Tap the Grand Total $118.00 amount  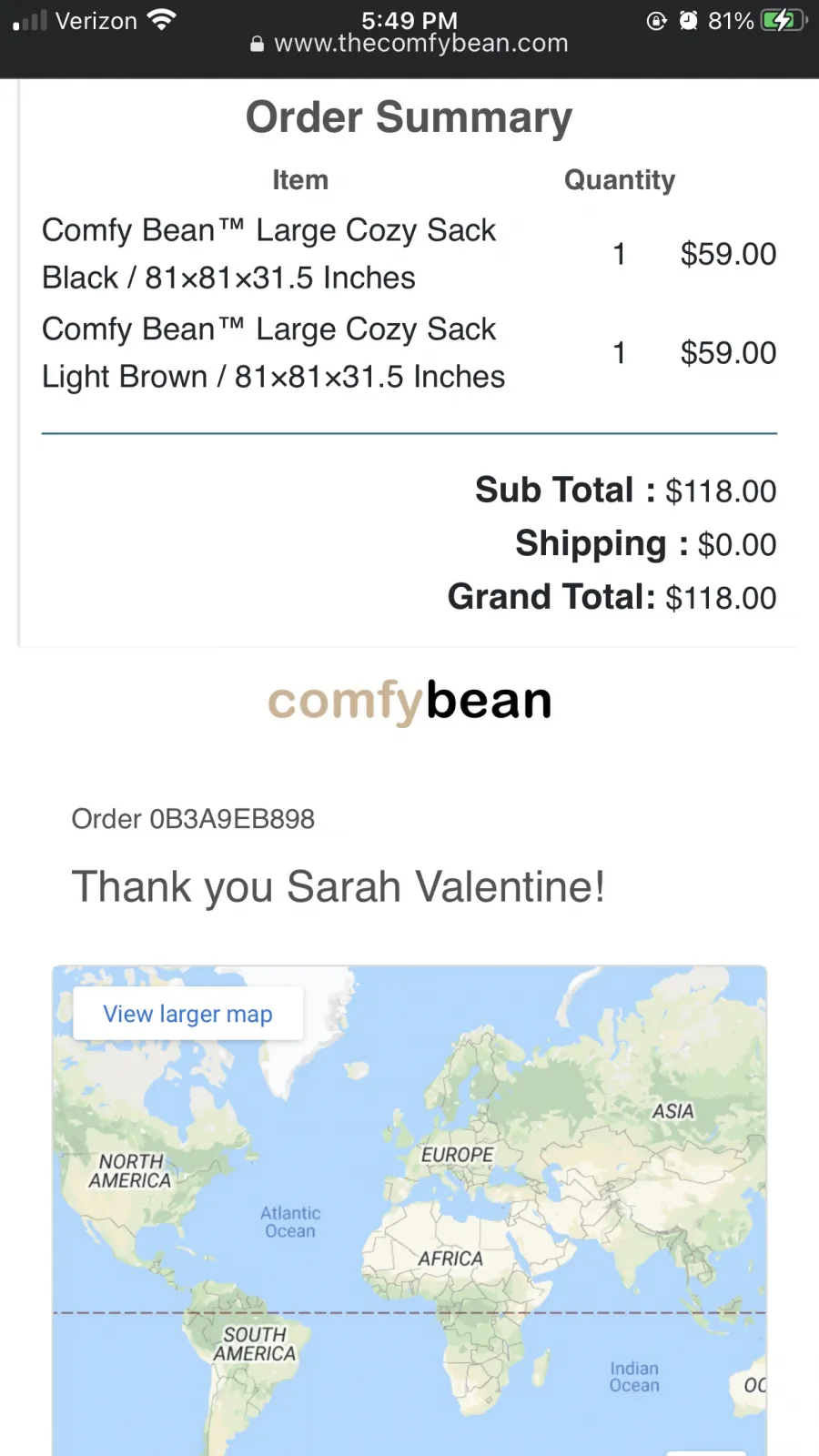click(x=721, y=598)
